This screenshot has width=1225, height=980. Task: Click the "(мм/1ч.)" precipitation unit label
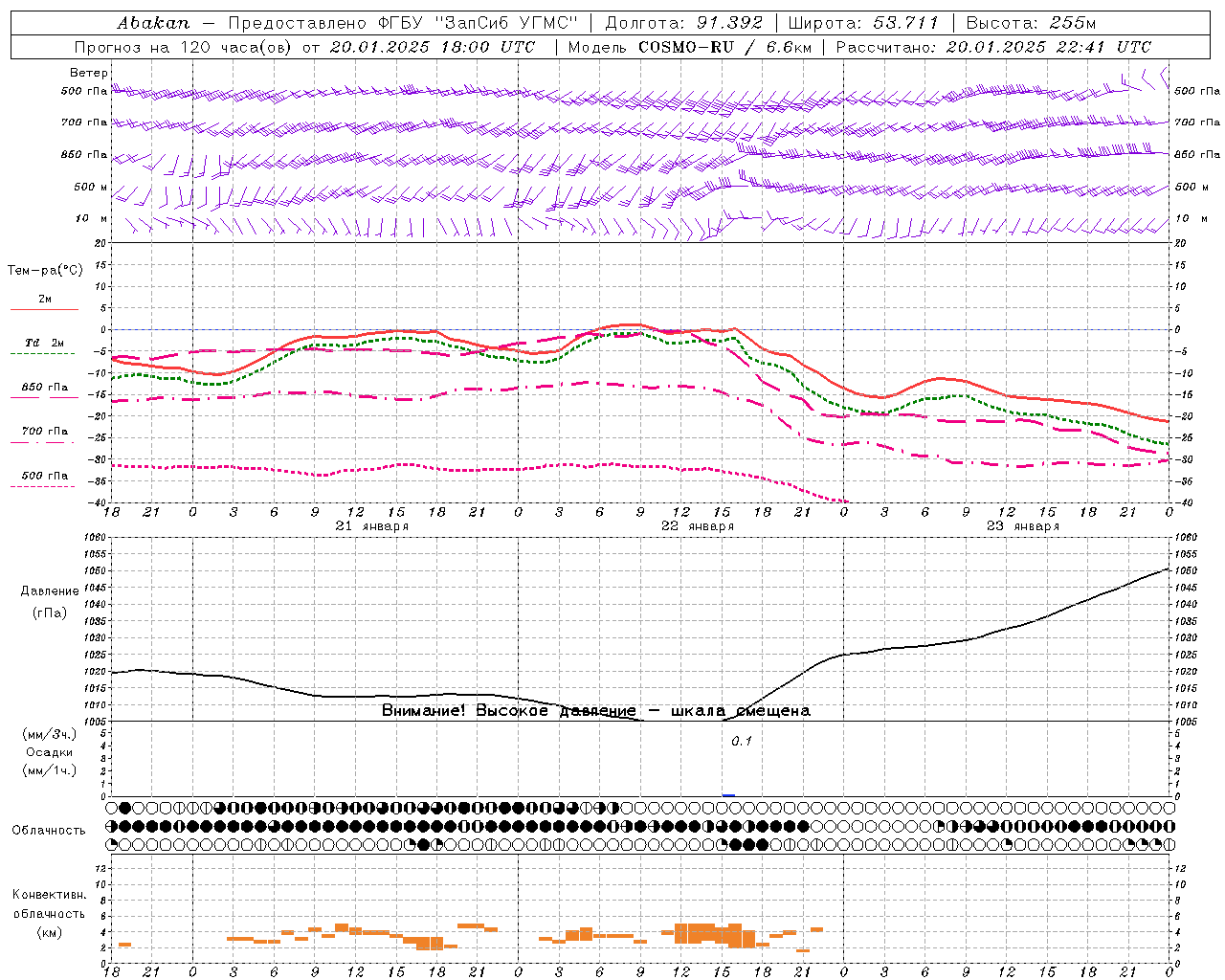[x=50, y=770]
